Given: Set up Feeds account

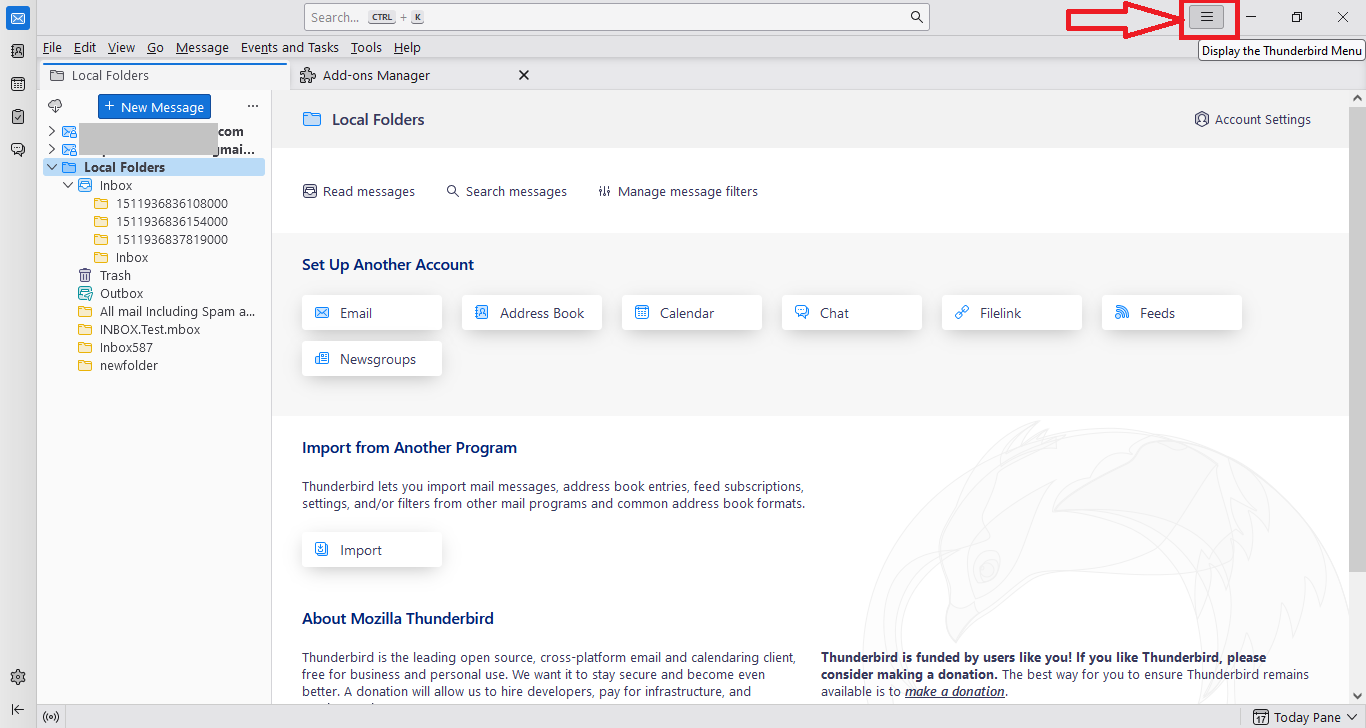Looking at the screenshot, I should 1172,313.
